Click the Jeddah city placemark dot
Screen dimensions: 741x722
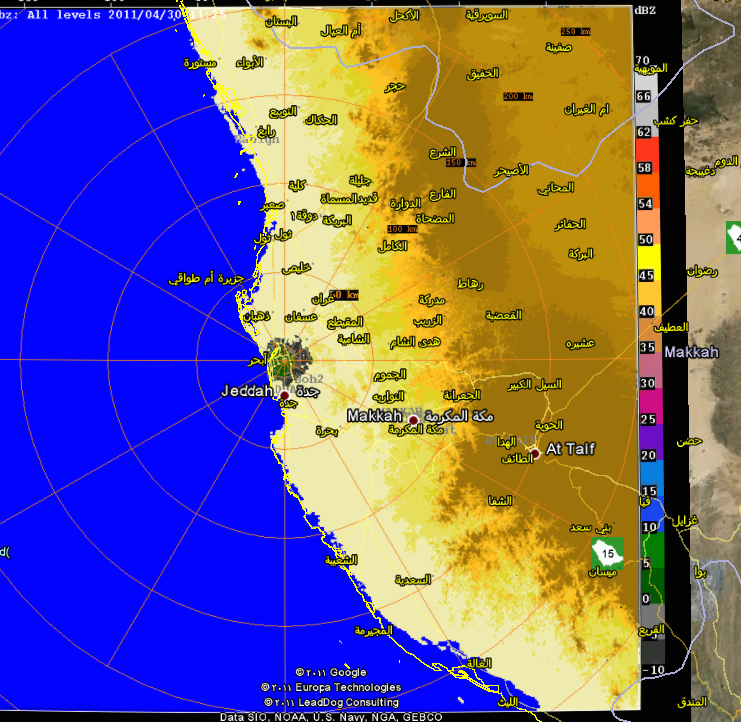pos(284,395)
